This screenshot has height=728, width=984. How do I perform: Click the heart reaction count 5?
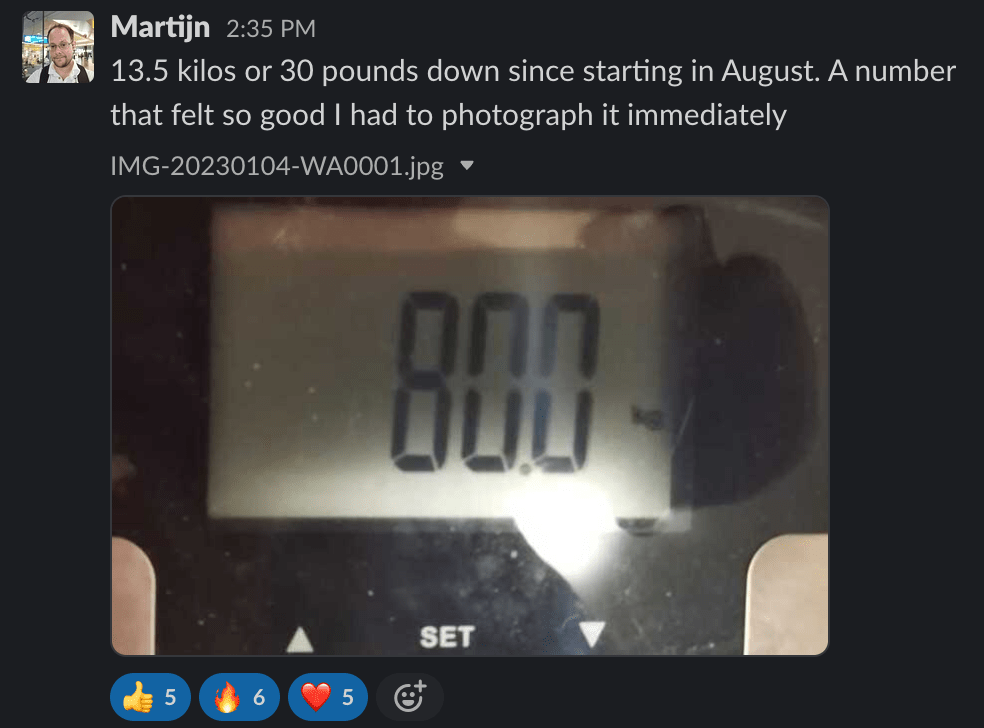pos(348,697)
